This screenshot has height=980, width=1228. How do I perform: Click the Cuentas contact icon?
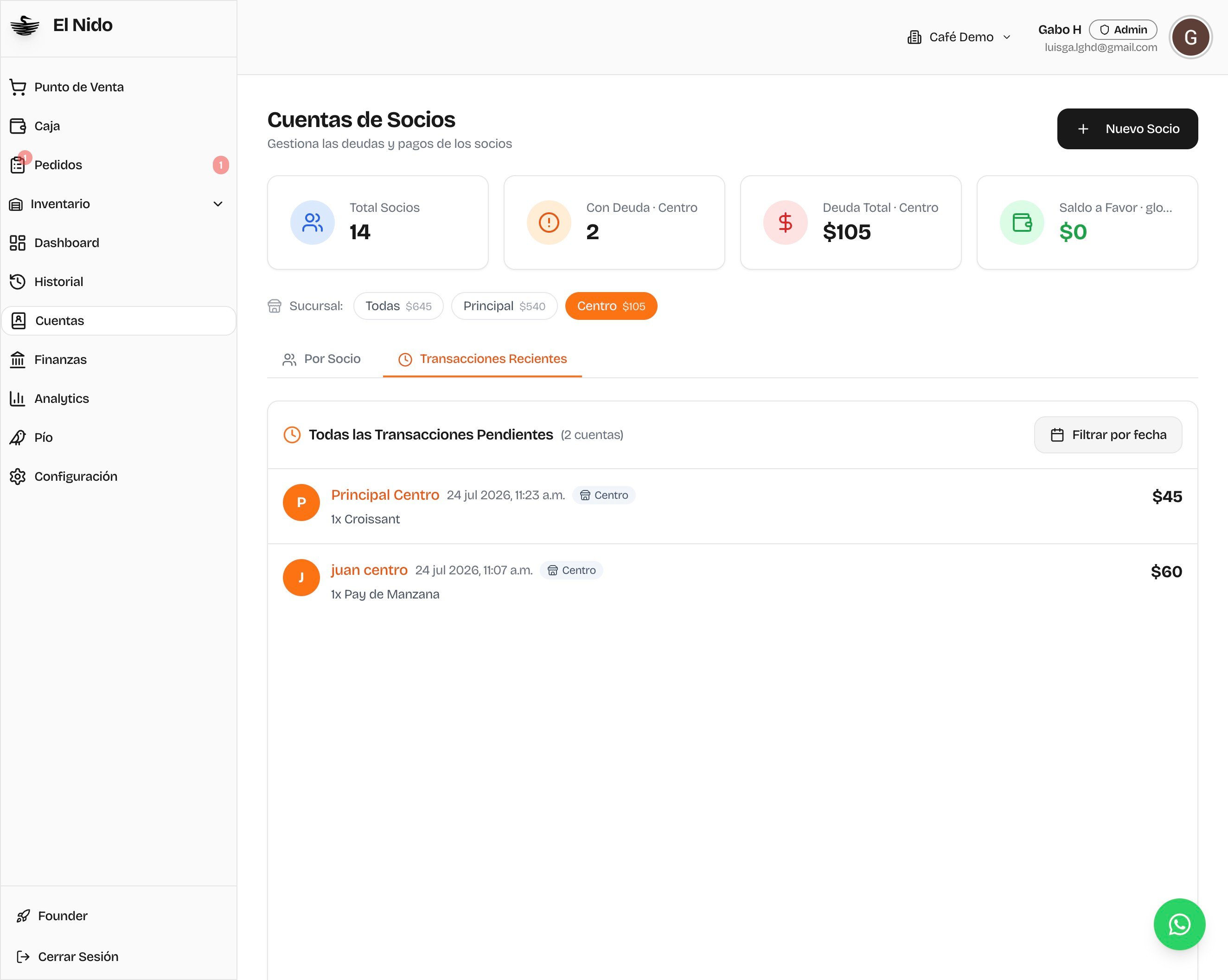(19, 321)
